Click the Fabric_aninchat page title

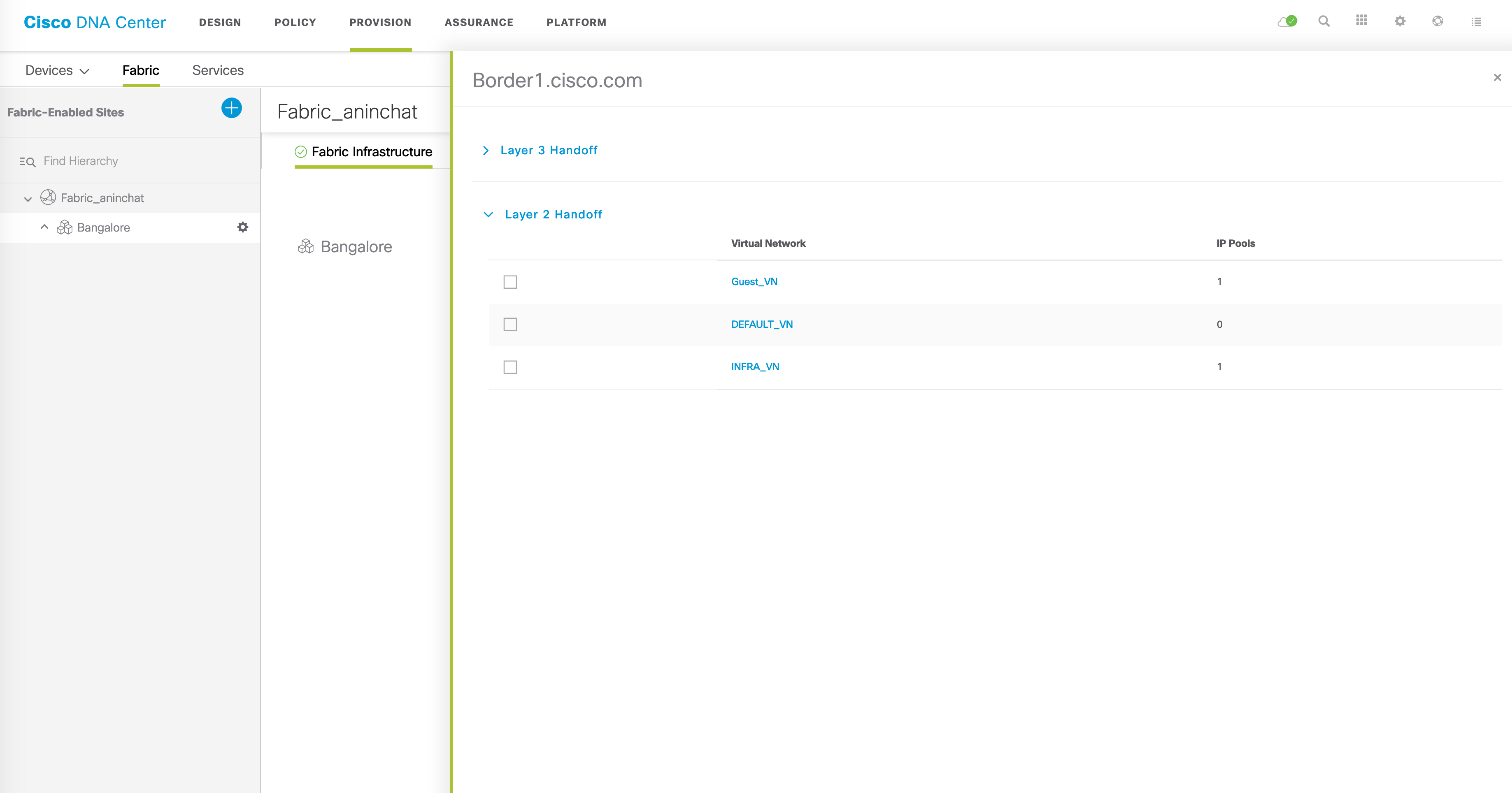click(x=347, y=111)
